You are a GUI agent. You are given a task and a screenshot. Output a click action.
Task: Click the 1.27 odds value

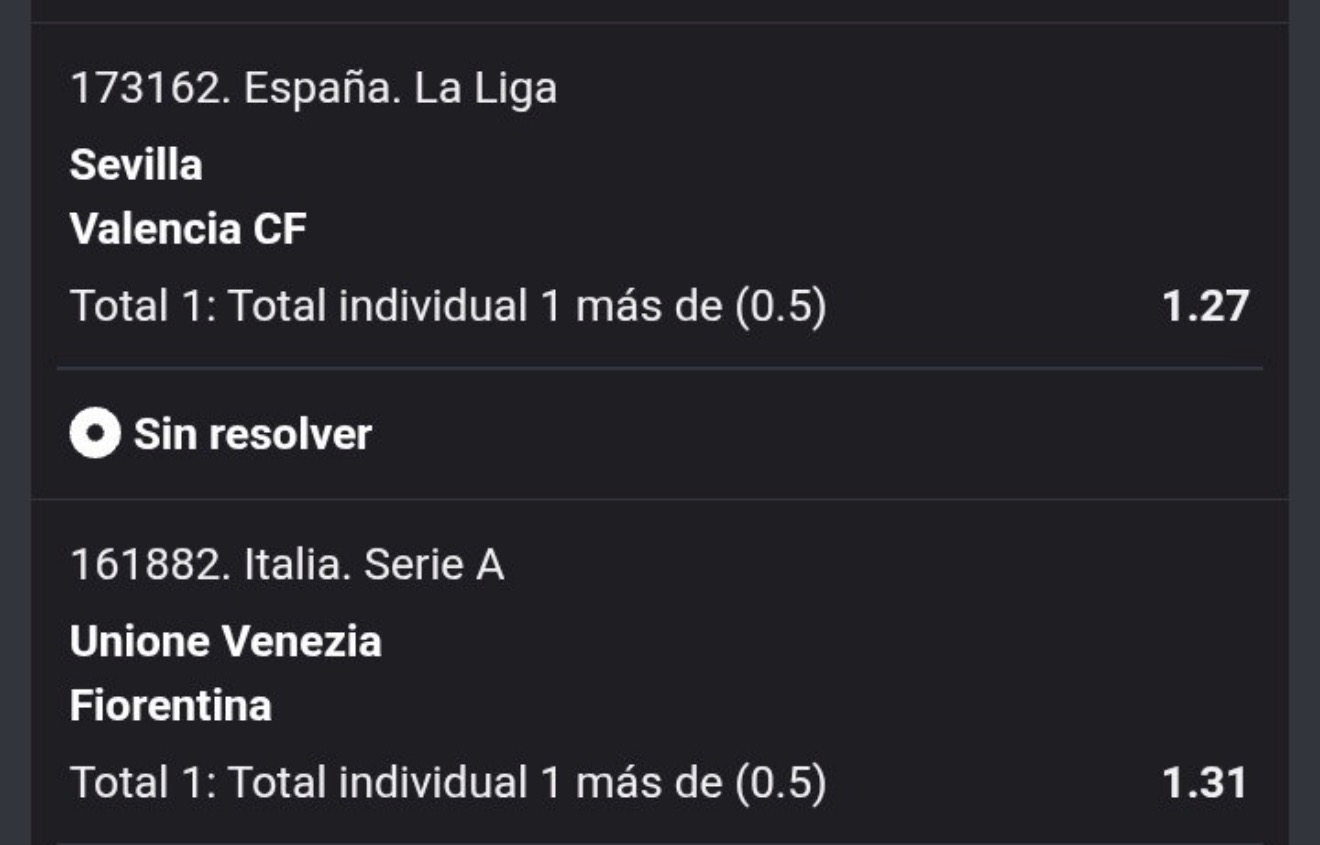[1205, 306]
